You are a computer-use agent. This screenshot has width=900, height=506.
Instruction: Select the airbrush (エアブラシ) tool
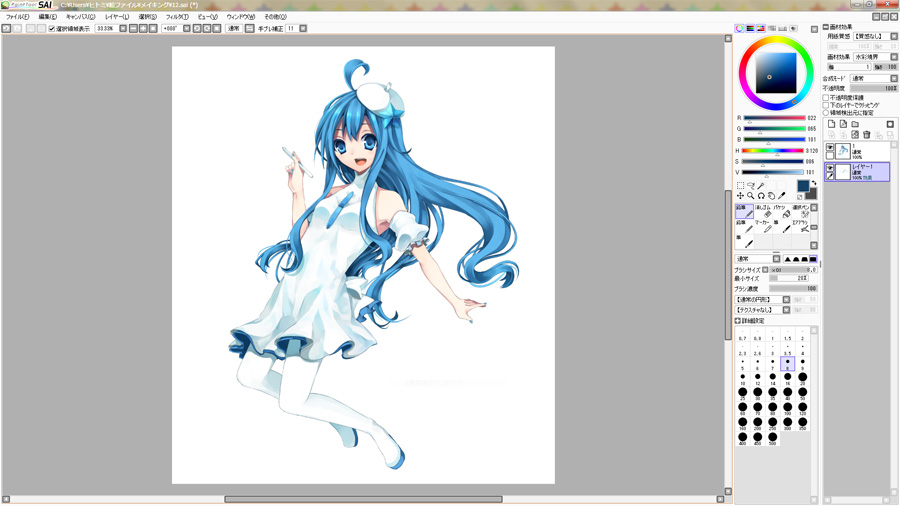tap(801, 227)
